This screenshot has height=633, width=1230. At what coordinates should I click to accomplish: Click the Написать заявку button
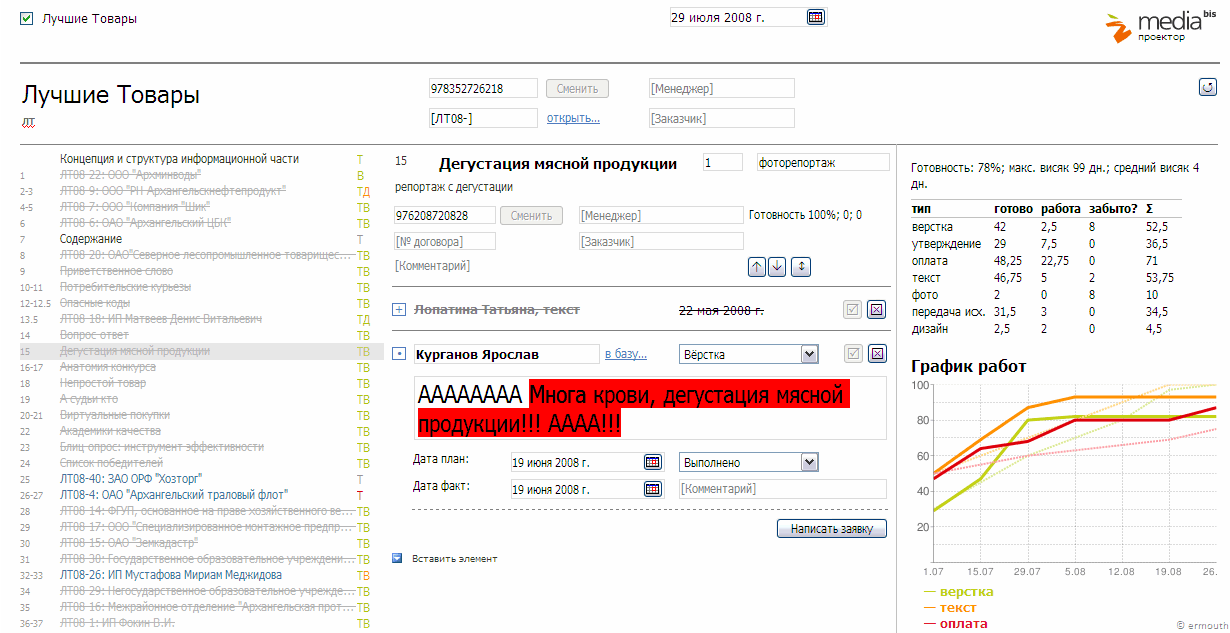tap(831, 528)
